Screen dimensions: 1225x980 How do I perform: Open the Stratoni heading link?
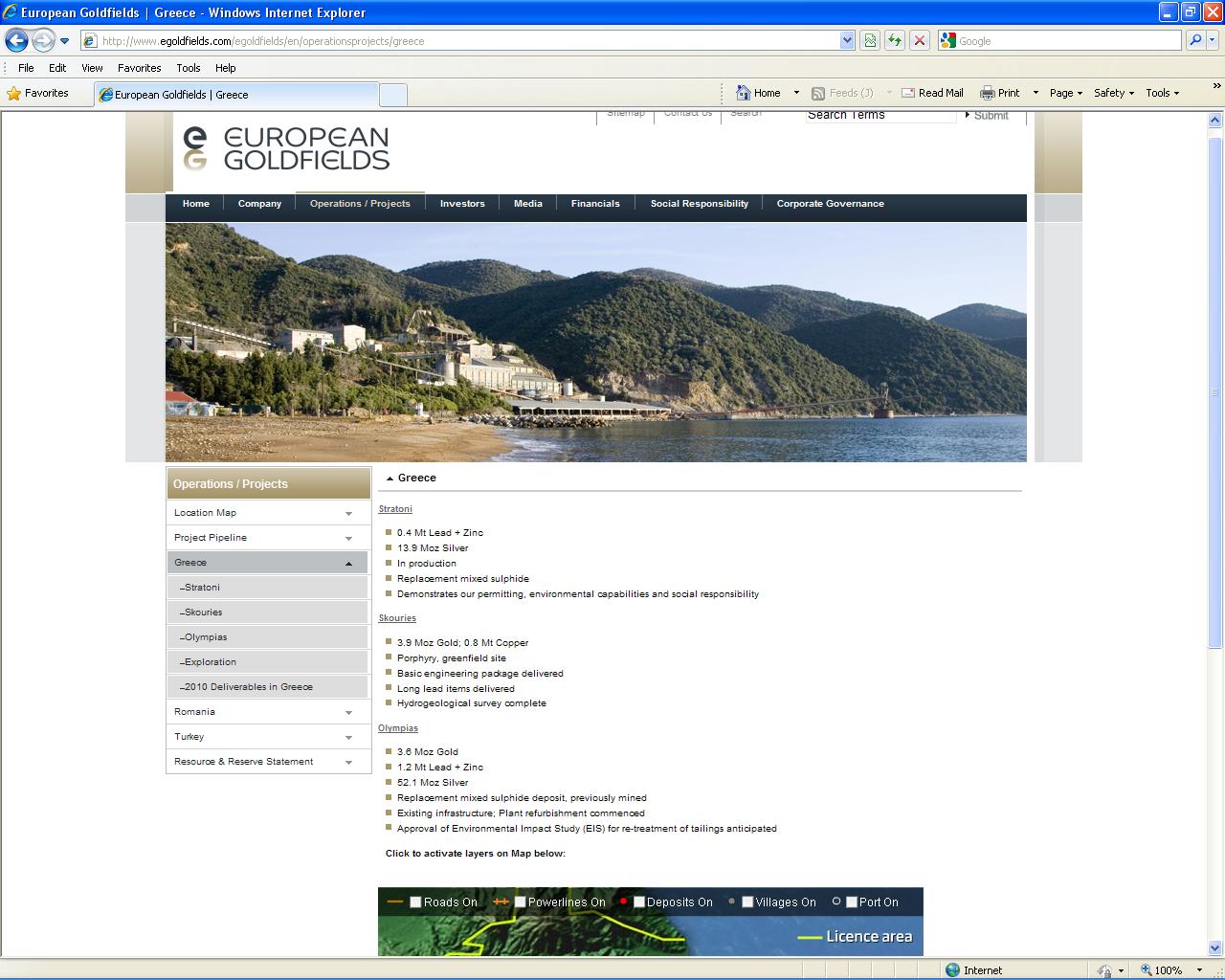tap(395, 509)
